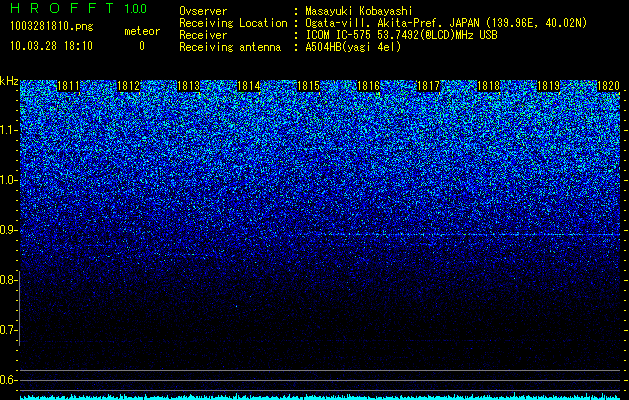This screenshot has width=629, height=400.
Task: Click the 1812 time marker
Action: pos(128,86)
